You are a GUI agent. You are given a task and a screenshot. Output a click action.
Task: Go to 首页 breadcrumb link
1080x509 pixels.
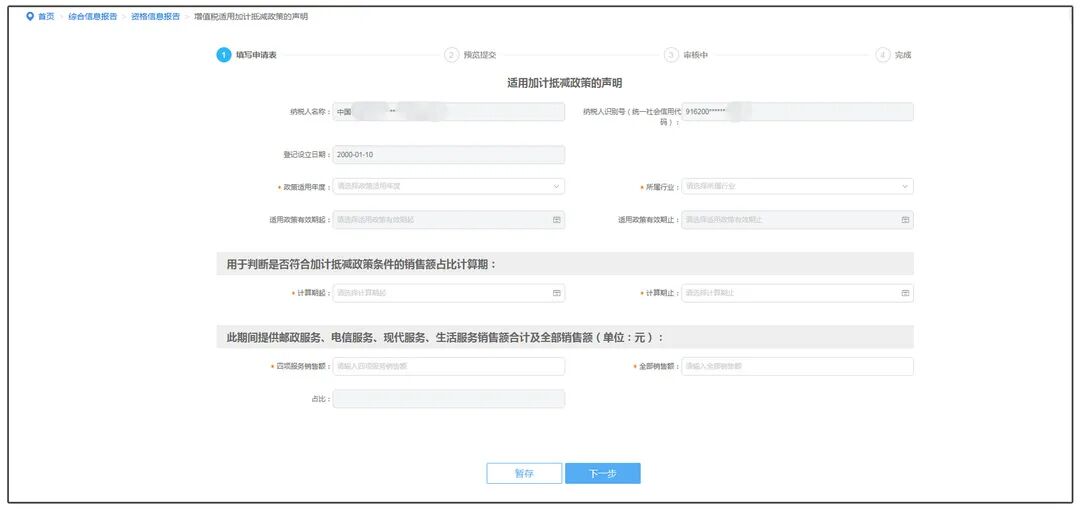pos(46,17)
